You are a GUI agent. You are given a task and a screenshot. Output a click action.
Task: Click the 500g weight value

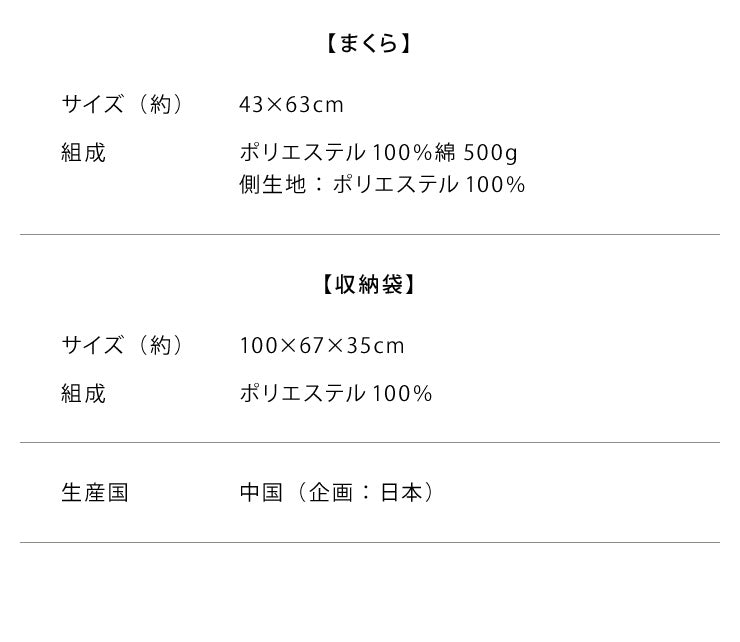(490, 153)
